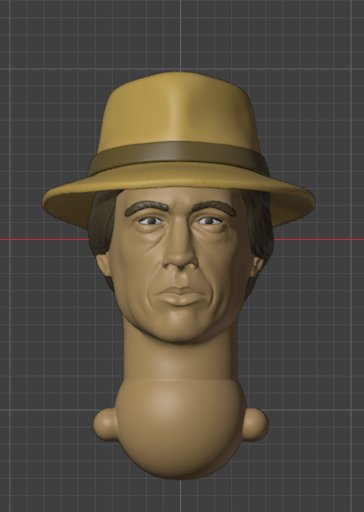Viewport: 364px width, 512px height.
Task: Select the hat's wide brim
Action: click(178, 197)
